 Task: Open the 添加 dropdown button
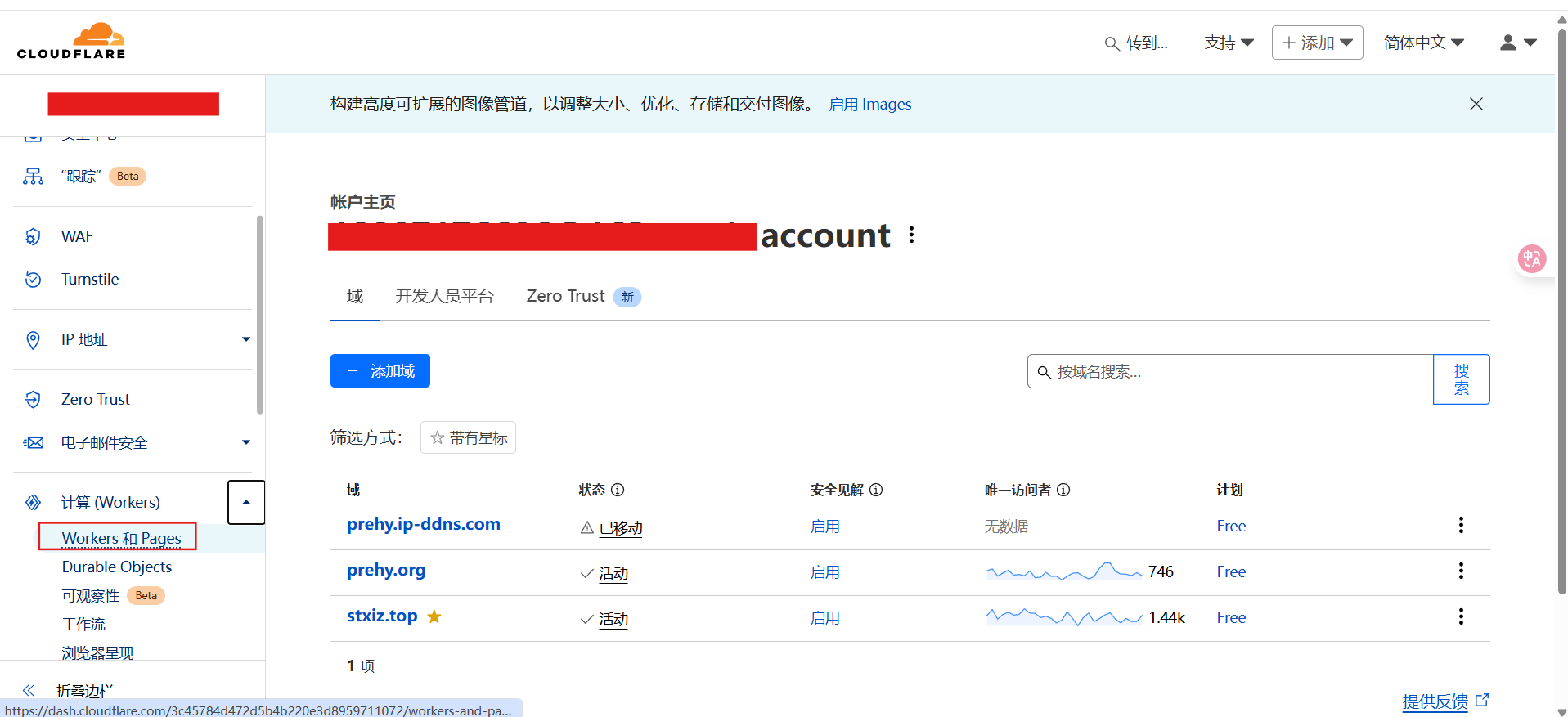1317,43
